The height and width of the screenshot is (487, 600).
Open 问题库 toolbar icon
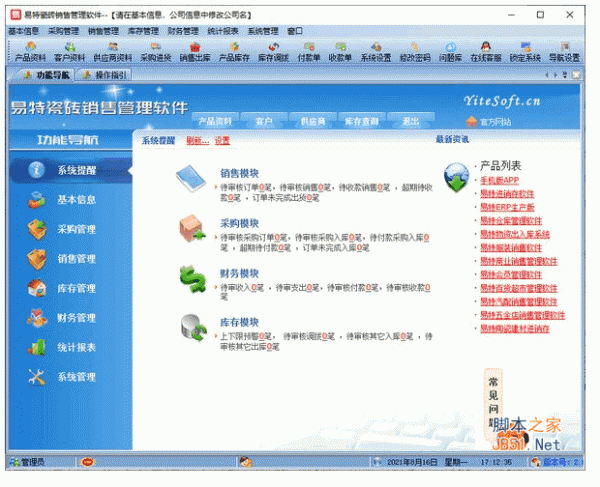[450, 52]
